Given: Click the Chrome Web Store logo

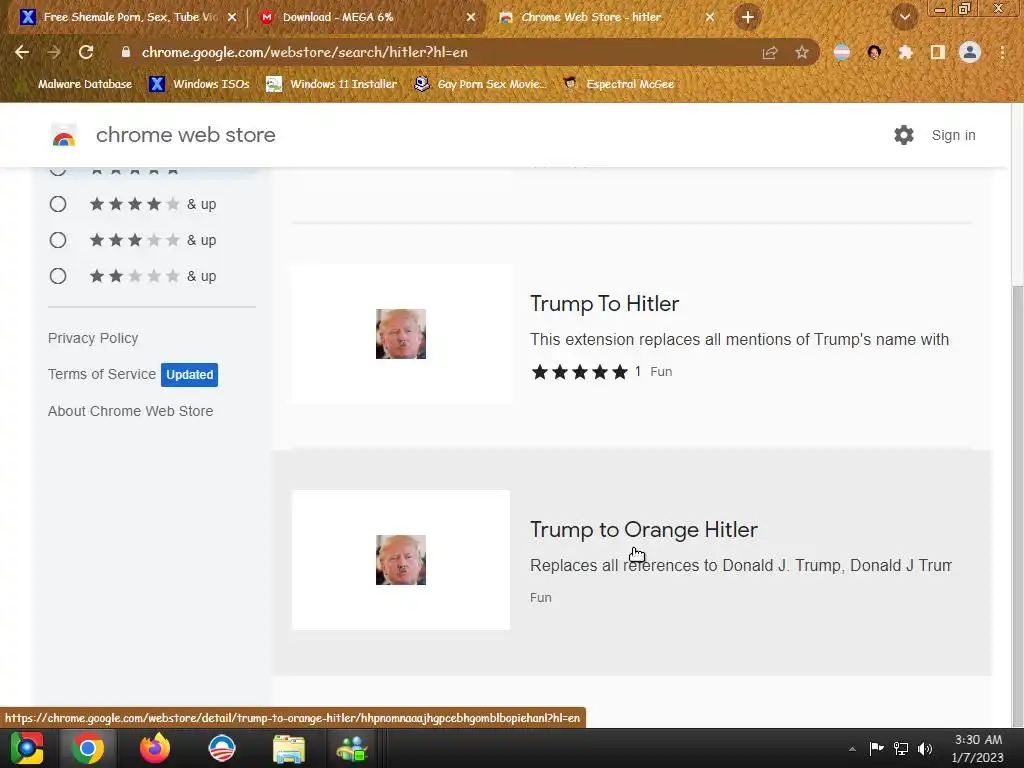Looking at the screenshot, I should 64,135.
